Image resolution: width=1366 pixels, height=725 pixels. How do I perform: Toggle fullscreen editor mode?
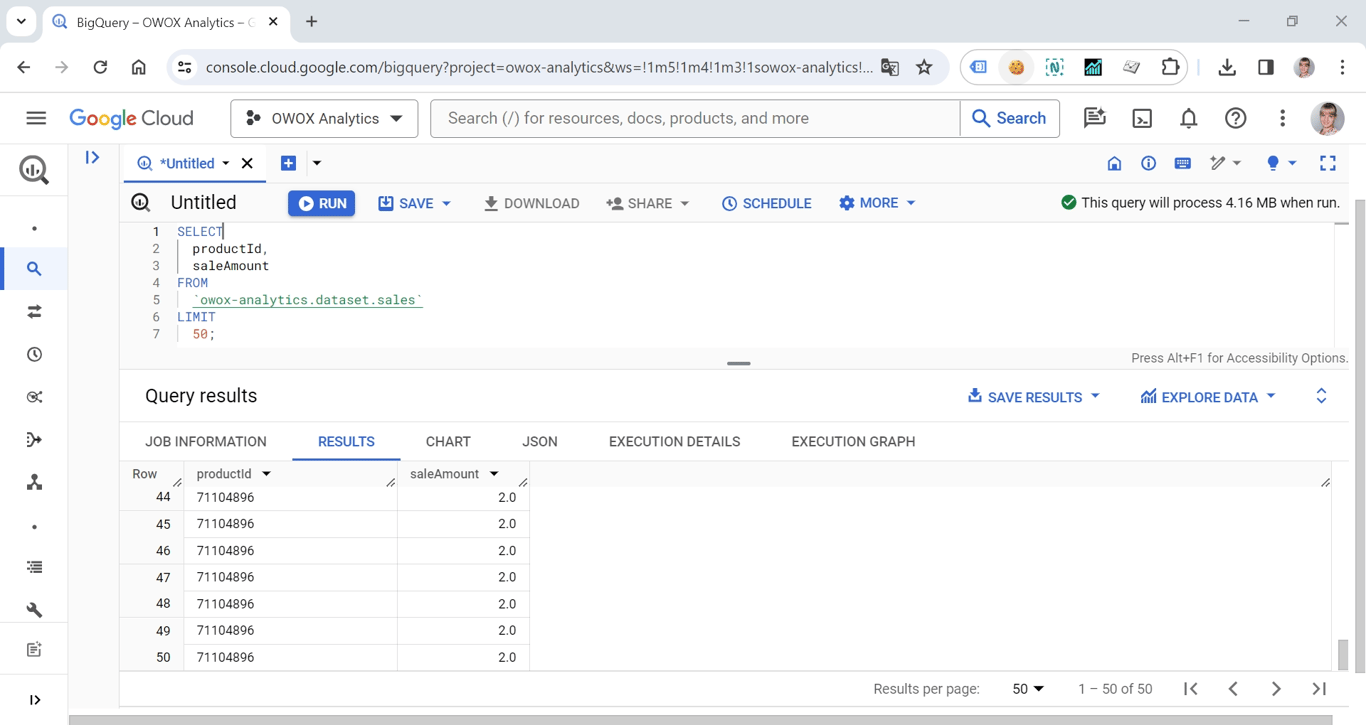1328,163
